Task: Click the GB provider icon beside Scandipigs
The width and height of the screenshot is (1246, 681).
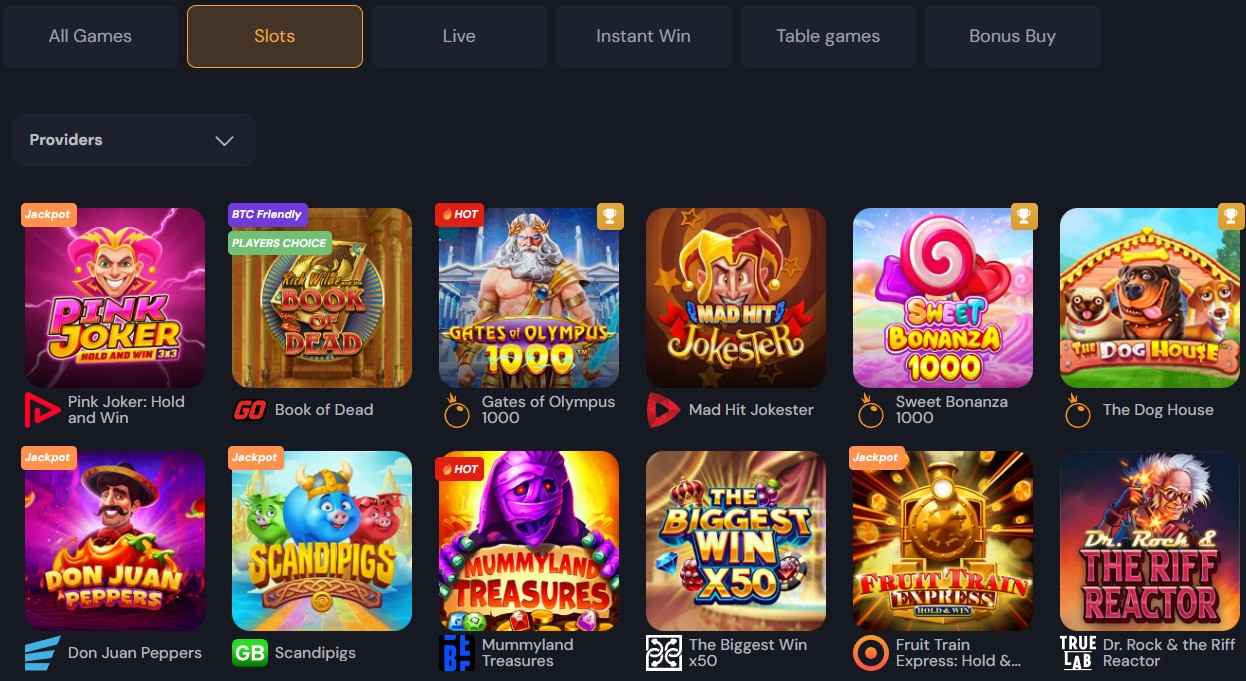Action: coord(249,653)
